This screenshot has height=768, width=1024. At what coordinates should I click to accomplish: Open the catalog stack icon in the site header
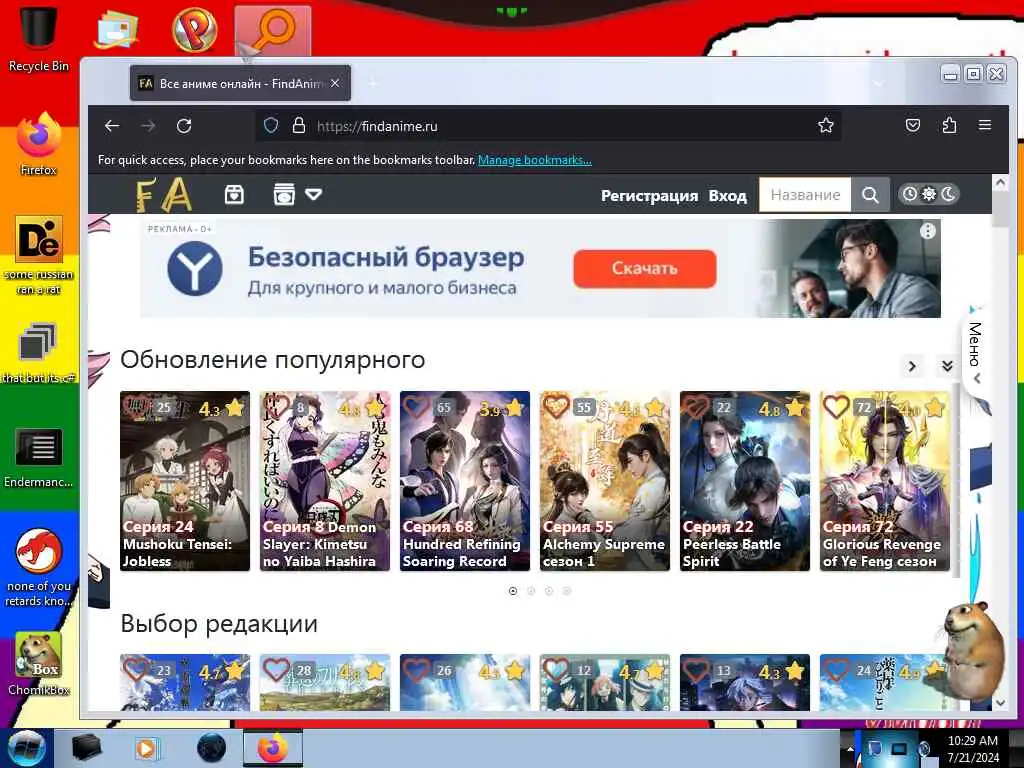284,195
